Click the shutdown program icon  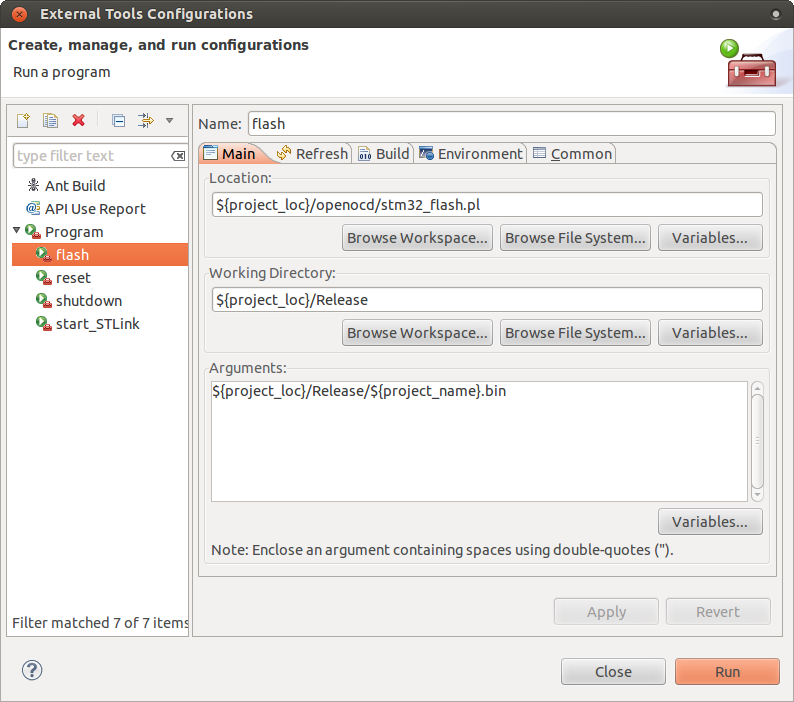[x=44, y=300]
